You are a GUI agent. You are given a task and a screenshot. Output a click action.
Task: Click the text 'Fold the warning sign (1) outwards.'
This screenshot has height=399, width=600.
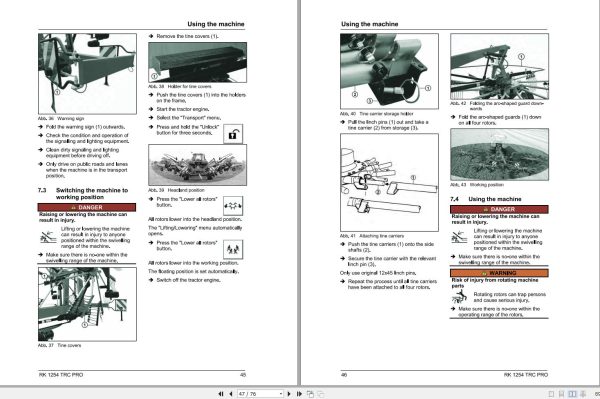tap(85, 127)
